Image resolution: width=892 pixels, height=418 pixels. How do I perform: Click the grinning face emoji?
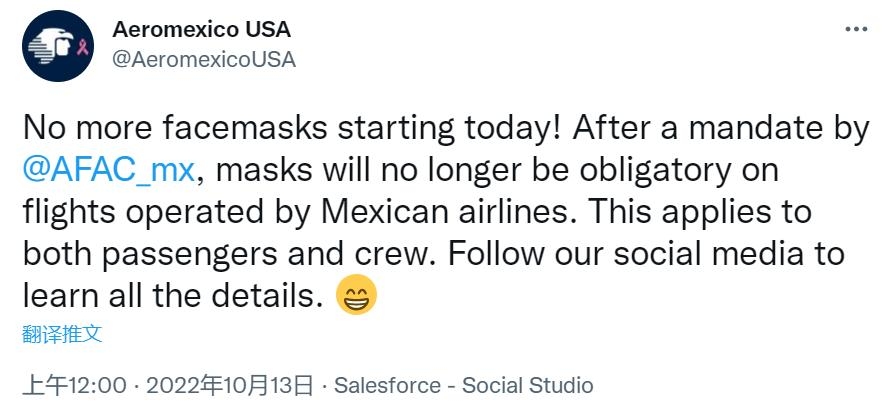point(357,296)
